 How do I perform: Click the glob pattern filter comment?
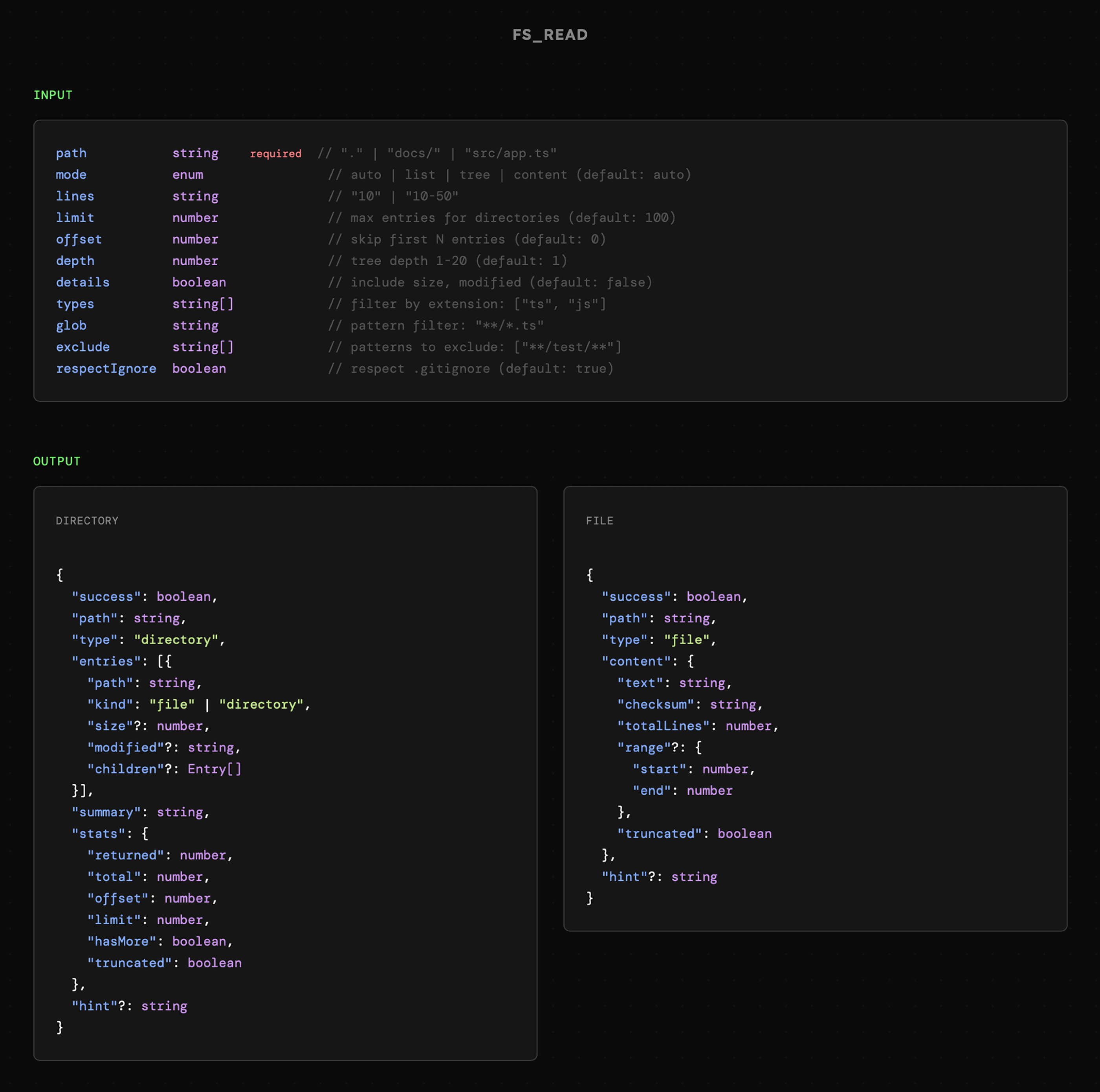coord(436,326)
